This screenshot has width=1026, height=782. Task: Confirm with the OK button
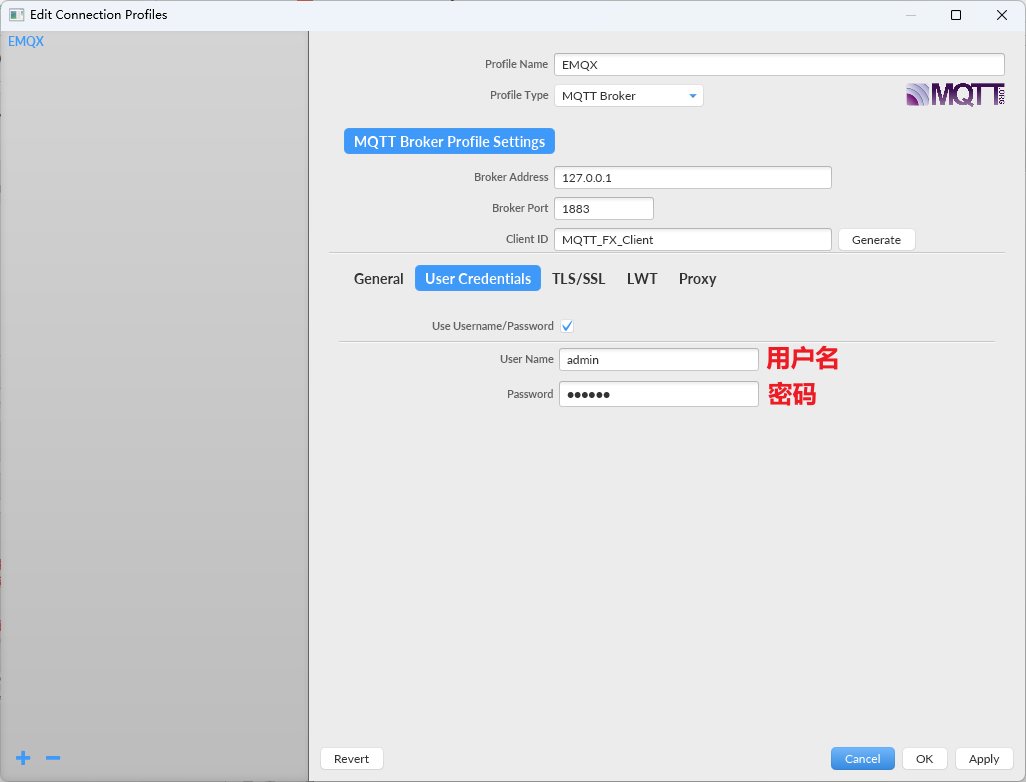[925, 758]
